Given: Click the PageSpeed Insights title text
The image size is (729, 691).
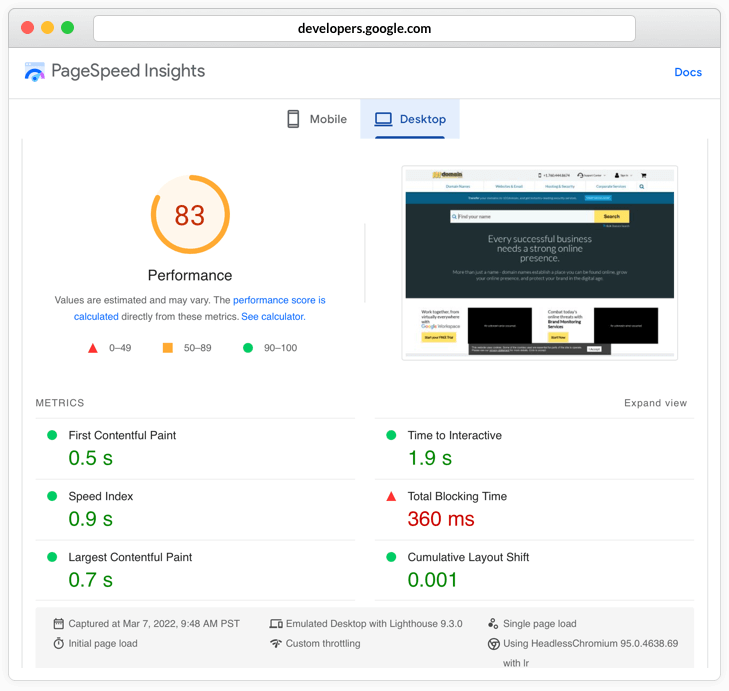Looking at the screenshot, I should pos(128,71).
